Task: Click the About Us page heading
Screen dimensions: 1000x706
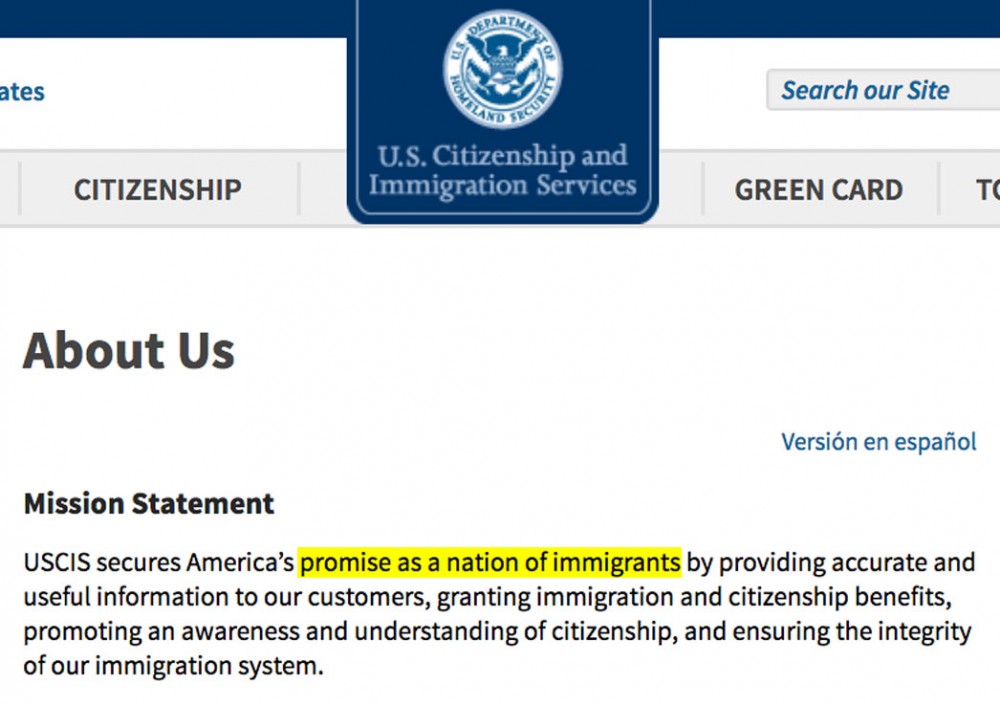Action: [130, 350]
